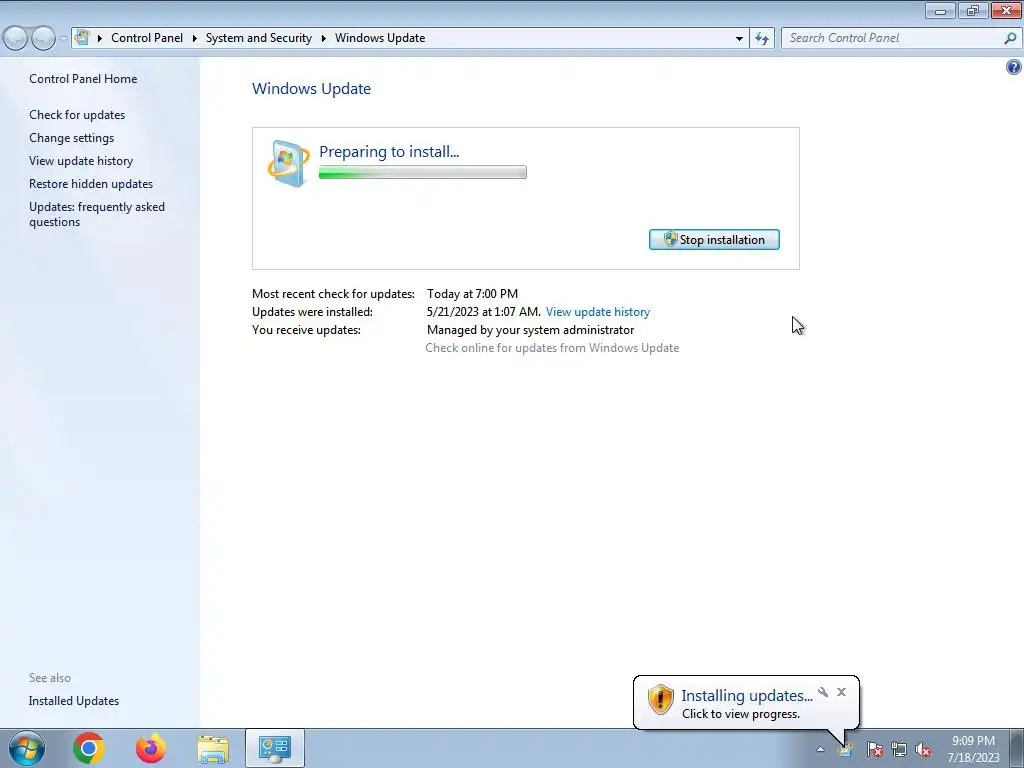Click the refresh button beside address bar
This screenshot has width=1024, height=768.
762,39
